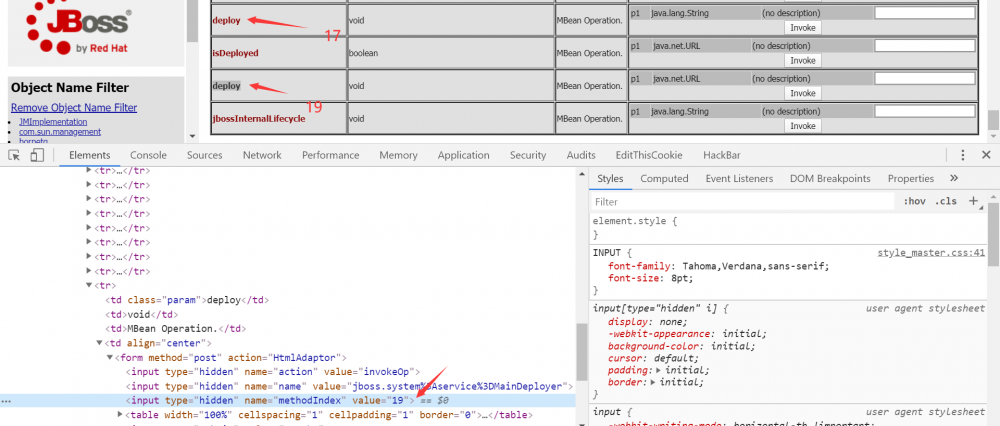Open the JMImplementation domain link
This screenshot has width=1000, height=426.
coord(53,122)
